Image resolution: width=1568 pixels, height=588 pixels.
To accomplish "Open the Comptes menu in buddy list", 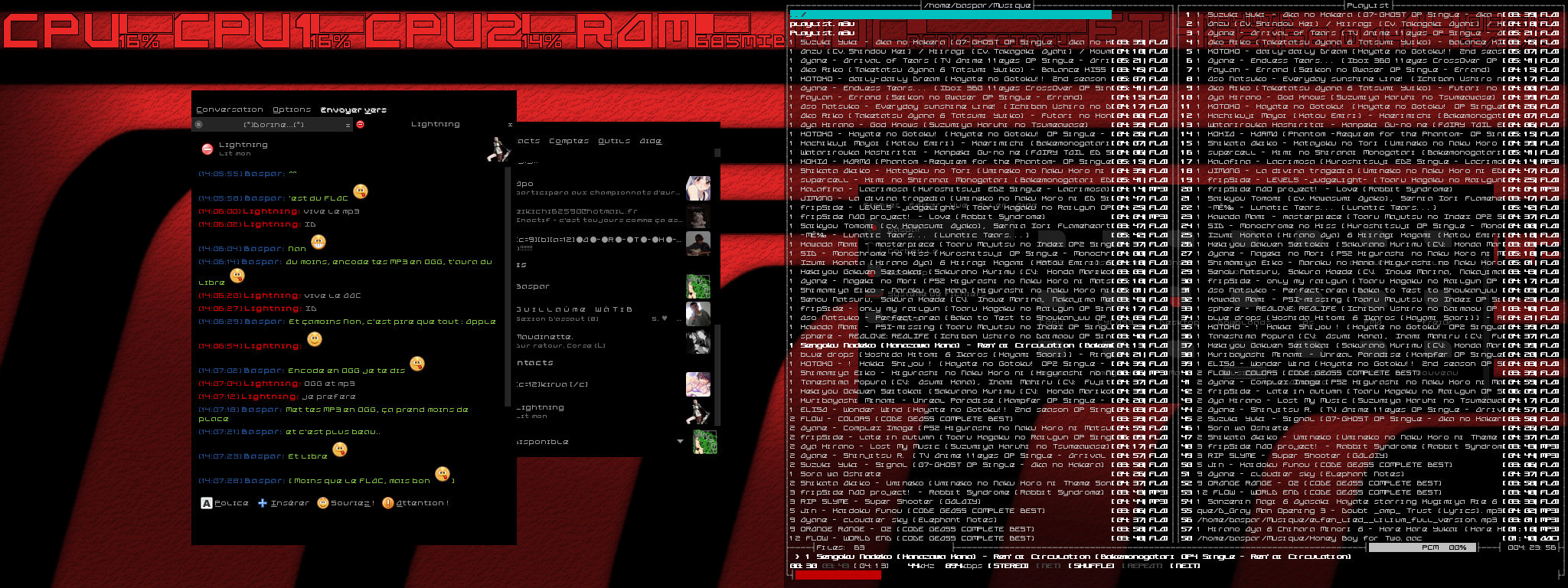I will pos(569,141).
